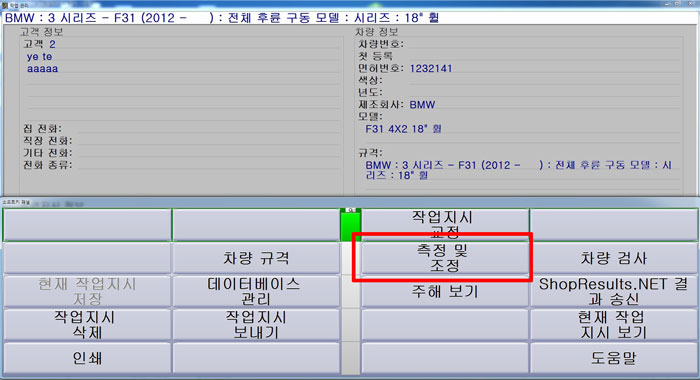
Task: Open 차량 규격 specifications
Action: (256, 258)
